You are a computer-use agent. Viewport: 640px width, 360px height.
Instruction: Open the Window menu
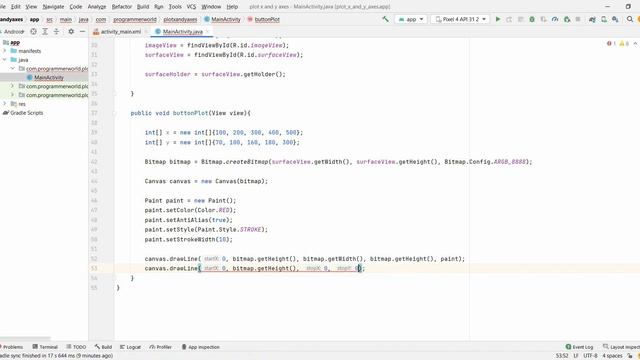[x=211, y=7]
